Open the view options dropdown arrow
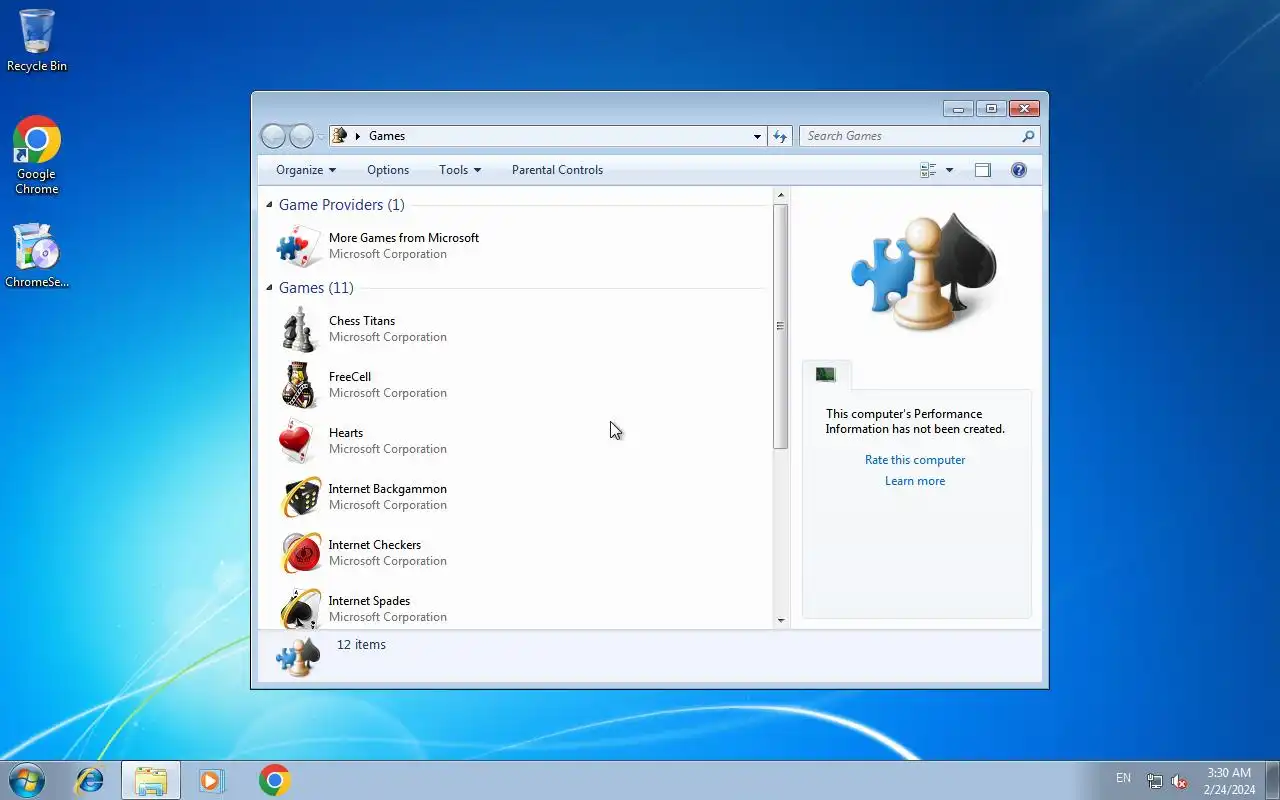1280x800 pixels. 950,170
